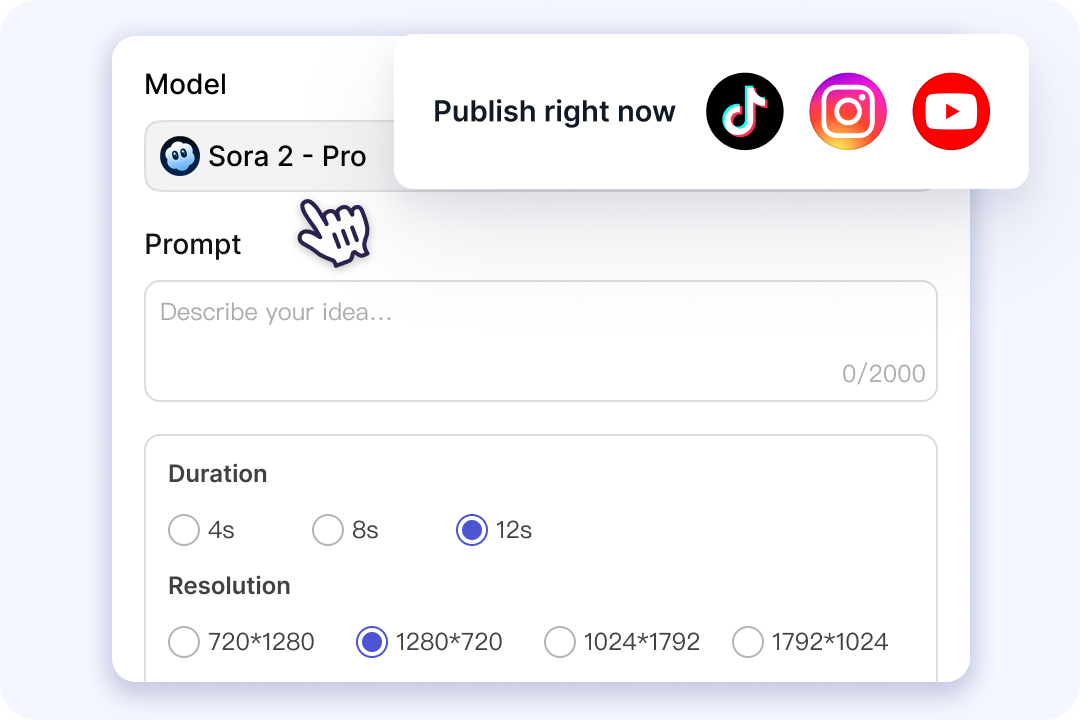Screen dimensions: 1080x720
Task: Choose 1280*720 resolution
Action: (372, 642)
